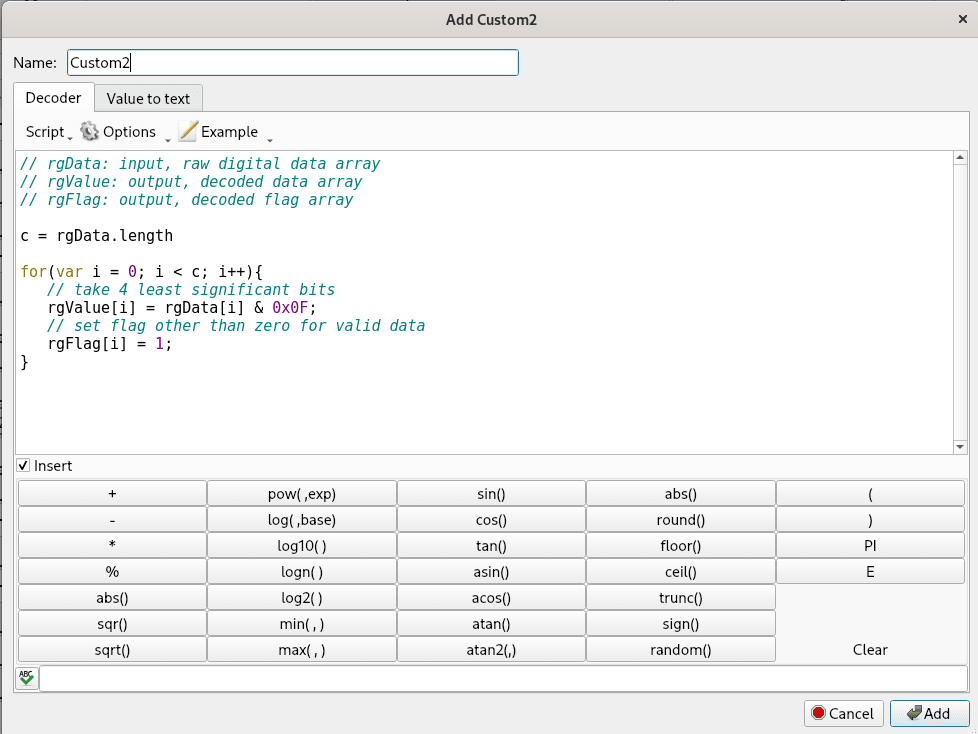
Task: Click the Name input field
Action: coord(292,63)
